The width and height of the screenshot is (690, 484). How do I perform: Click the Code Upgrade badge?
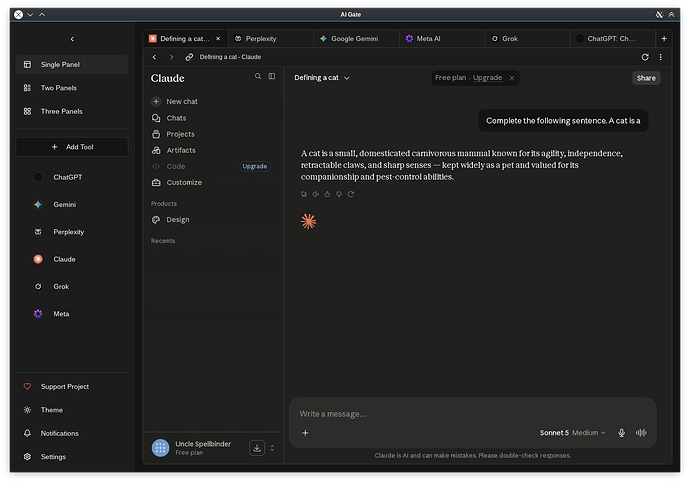click(x=255, y=166)
